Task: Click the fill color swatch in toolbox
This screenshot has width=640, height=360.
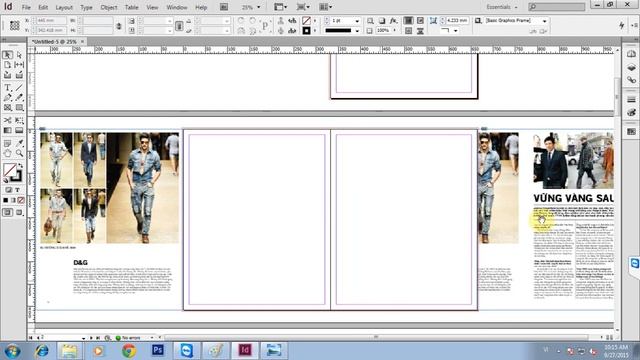Action: click(9, 169)
